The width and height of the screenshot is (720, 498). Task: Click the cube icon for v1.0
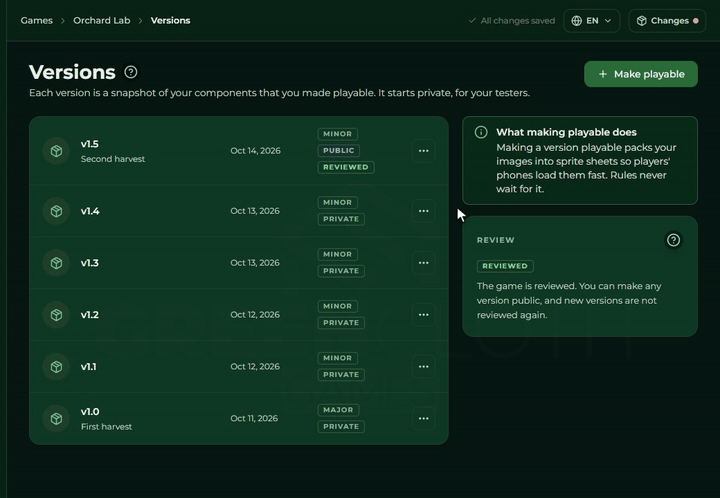[56, 419]
